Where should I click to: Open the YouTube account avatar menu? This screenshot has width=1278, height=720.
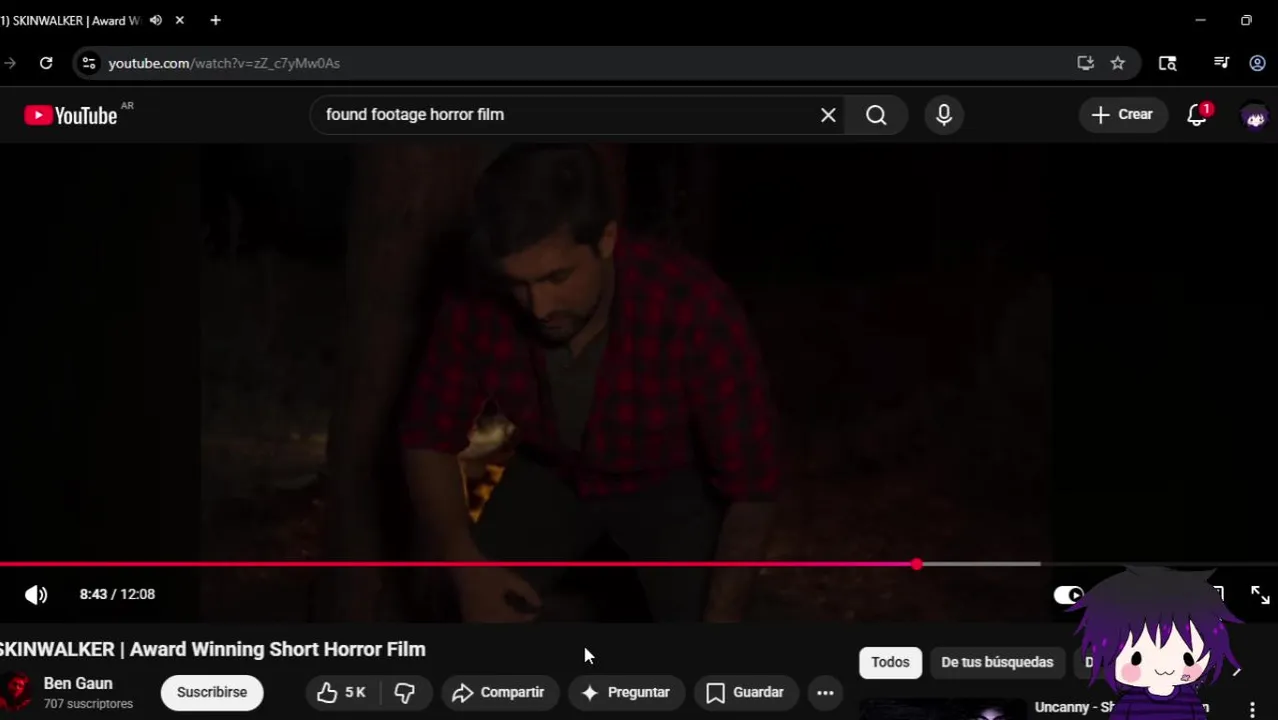click(x=1255, y=116)
